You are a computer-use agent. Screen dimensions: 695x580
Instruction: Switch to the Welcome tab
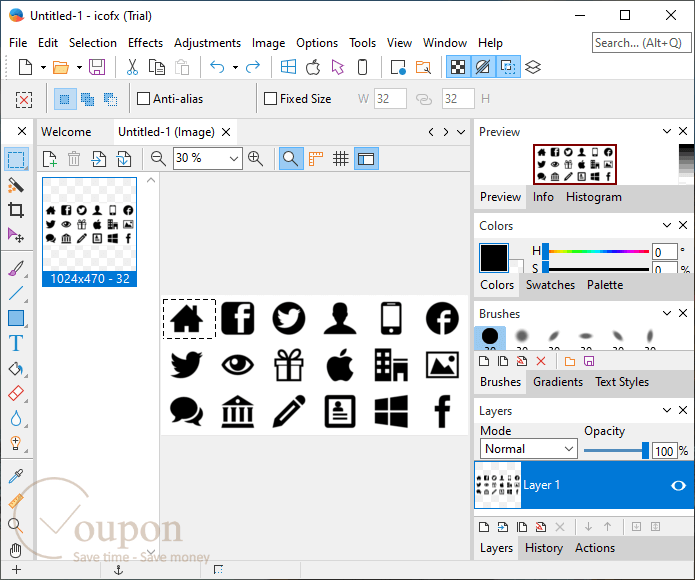66,132
